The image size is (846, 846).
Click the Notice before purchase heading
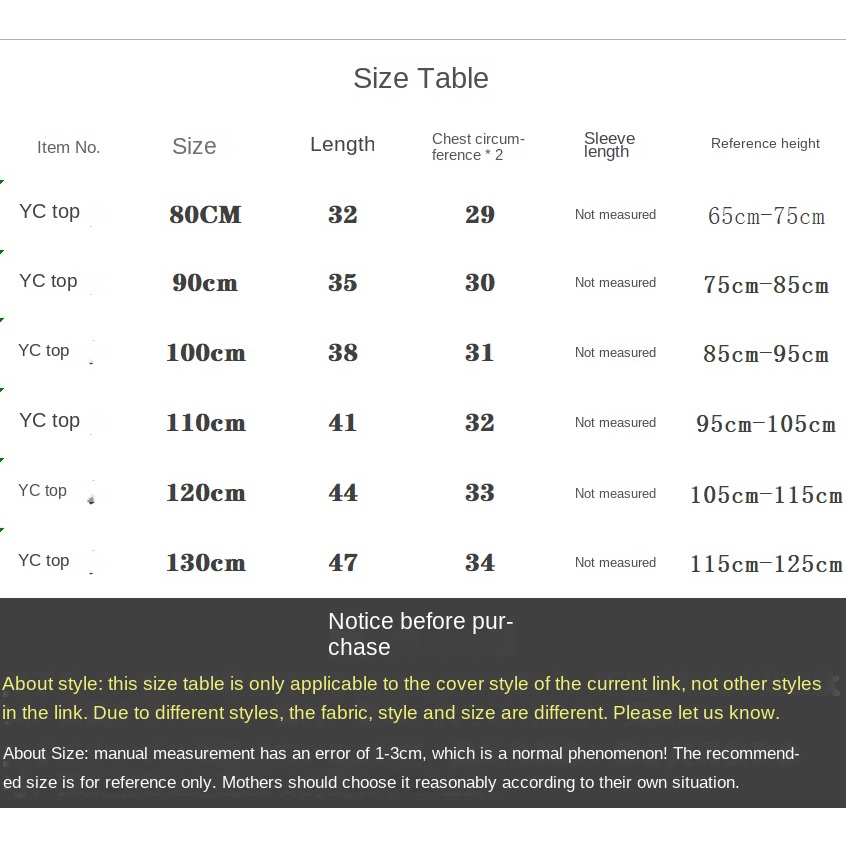[x=421, y=634]
